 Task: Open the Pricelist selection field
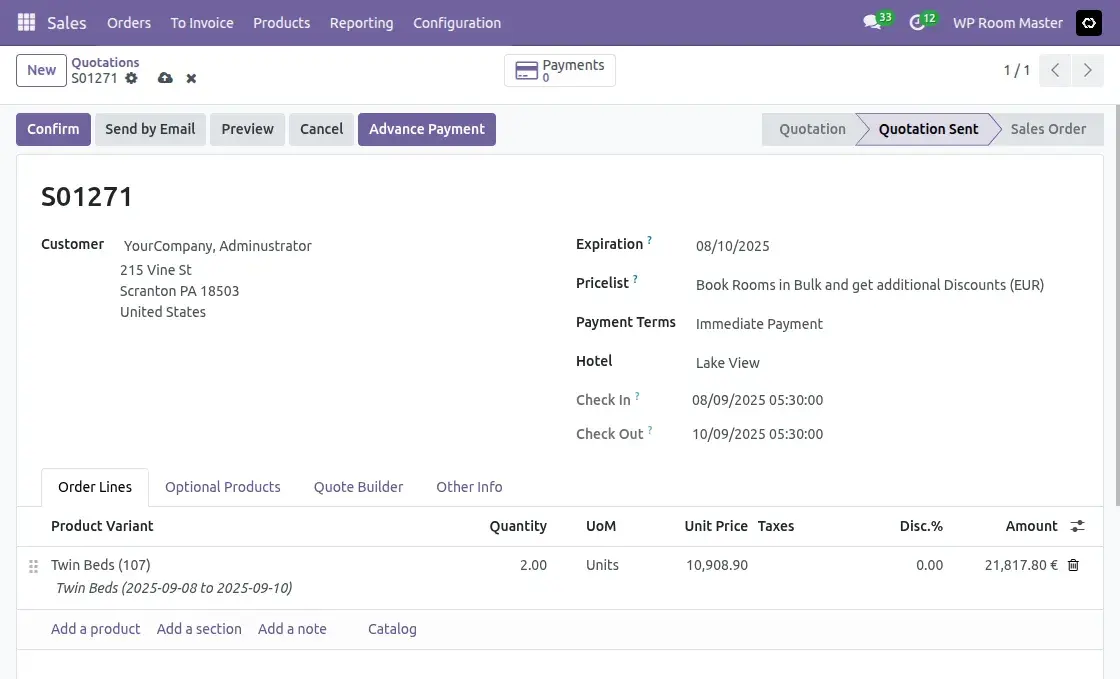click(x=870, y=284)
